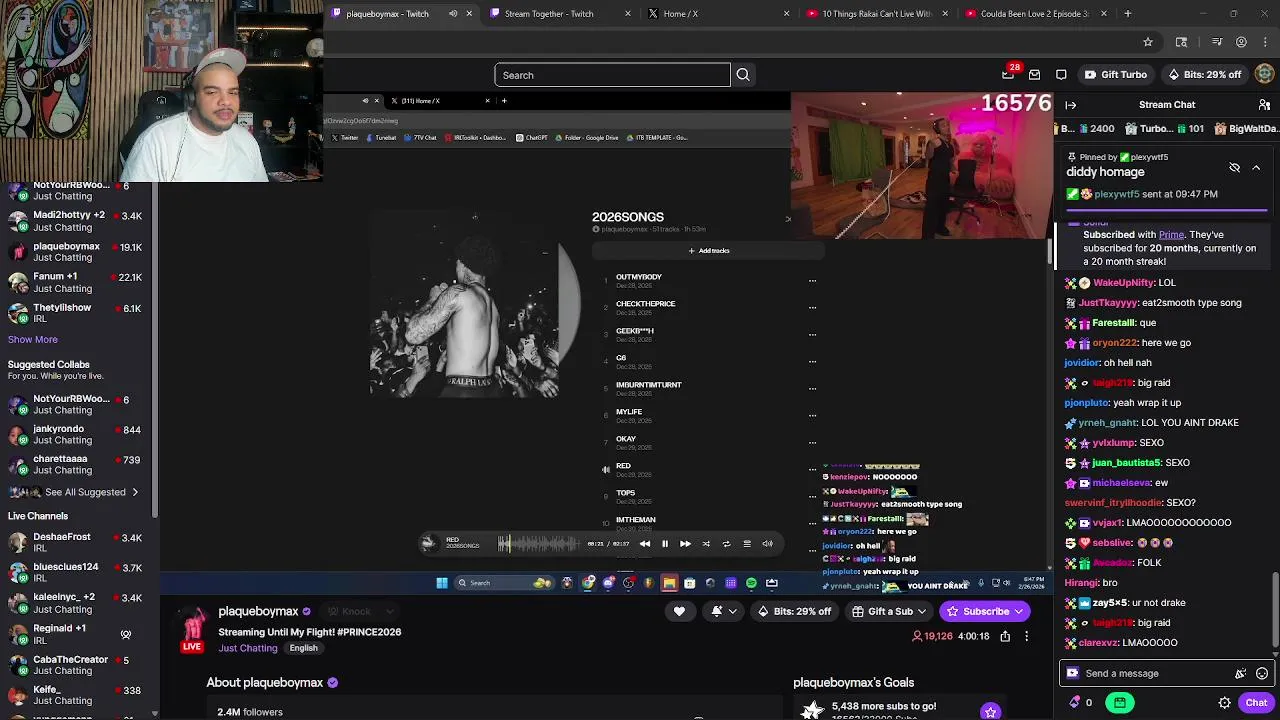The width and height of the screenshot is (1280, 720).
Task: Skip to next track in stream player
Action: point(685,544)
